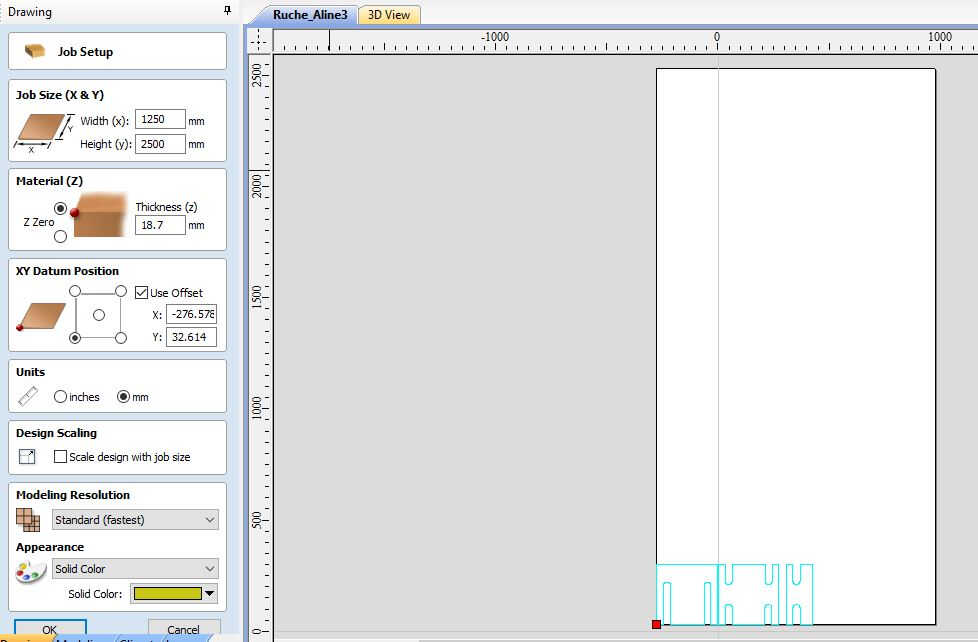978x642 pixels.
Task: Click the Height (y) input field
Action: click(x=160, y=144)
